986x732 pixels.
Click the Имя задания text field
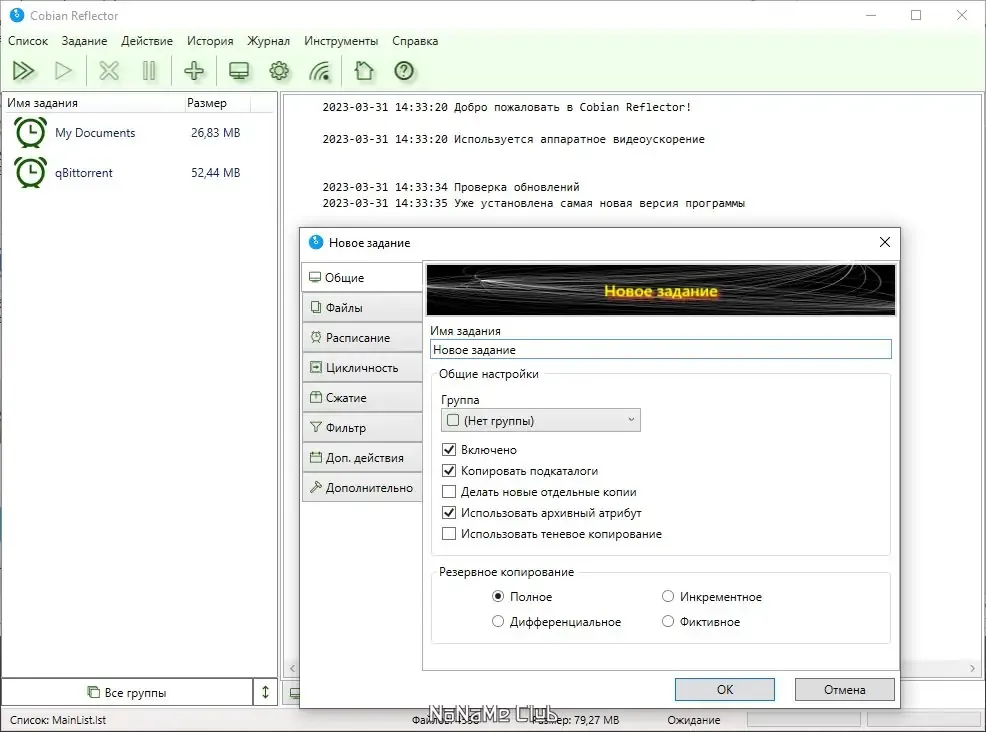[660, 350]
